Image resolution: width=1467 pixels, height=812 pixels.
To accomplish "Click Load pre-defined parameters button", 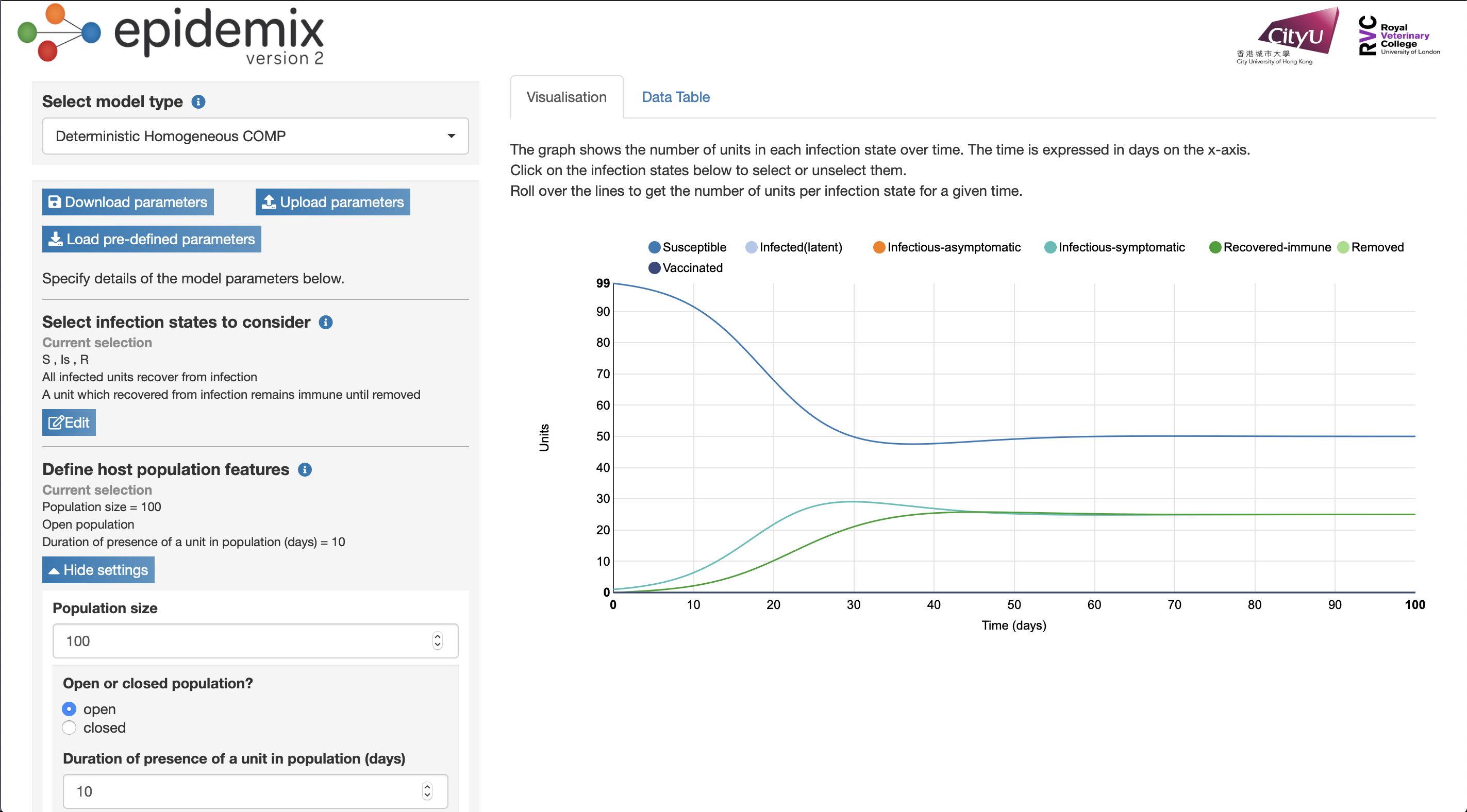I will coord(152,239).
